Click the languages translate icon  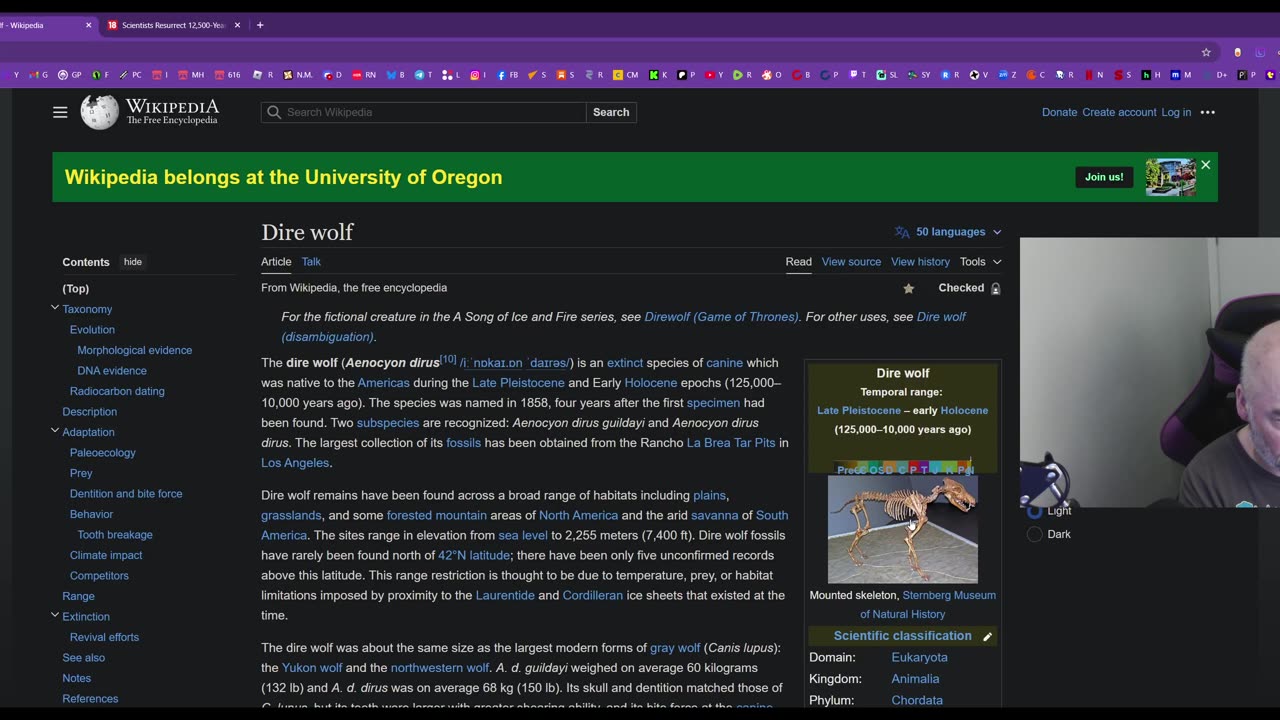[x=902, y=232]
